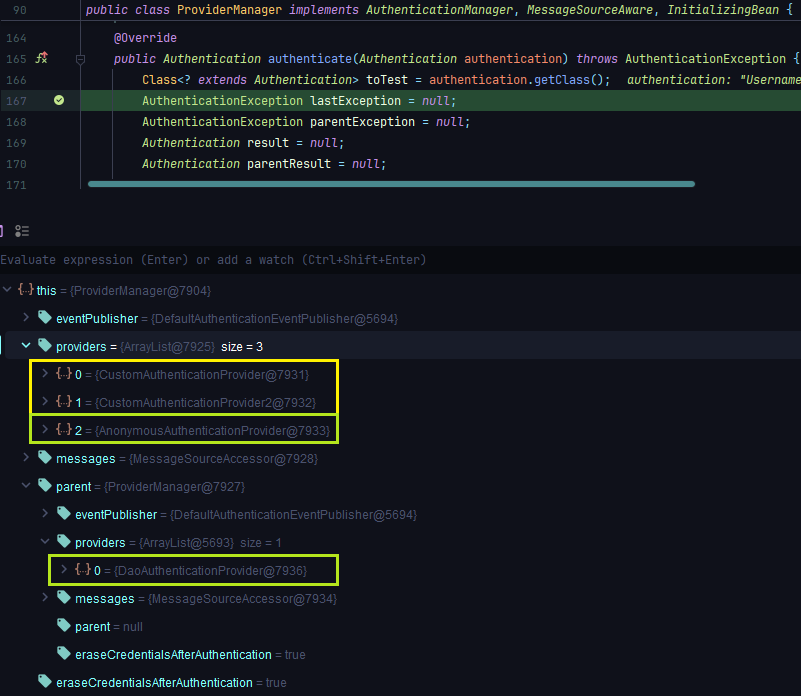Click the Evaluate expression input field
The image size is (801, 696).
[x=300, y=260]
